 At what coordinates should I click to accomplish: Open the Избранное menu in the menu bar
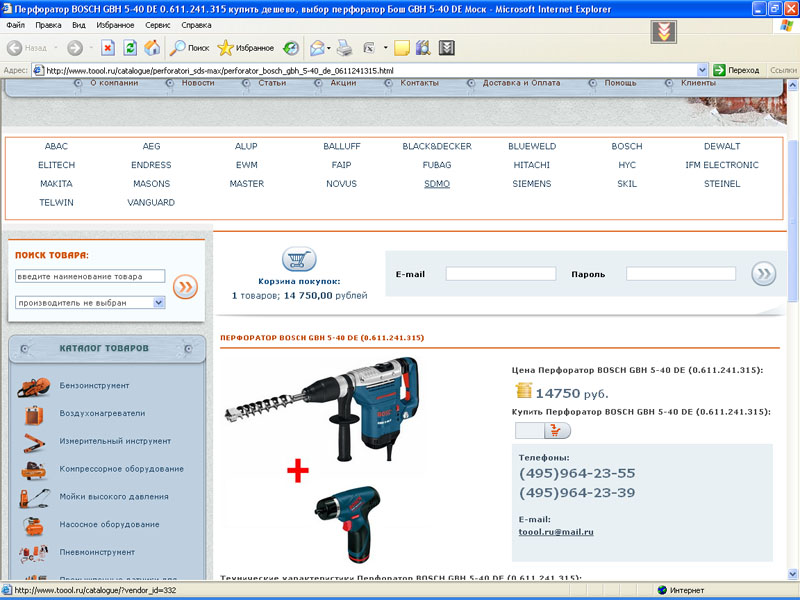click(115, 25)
